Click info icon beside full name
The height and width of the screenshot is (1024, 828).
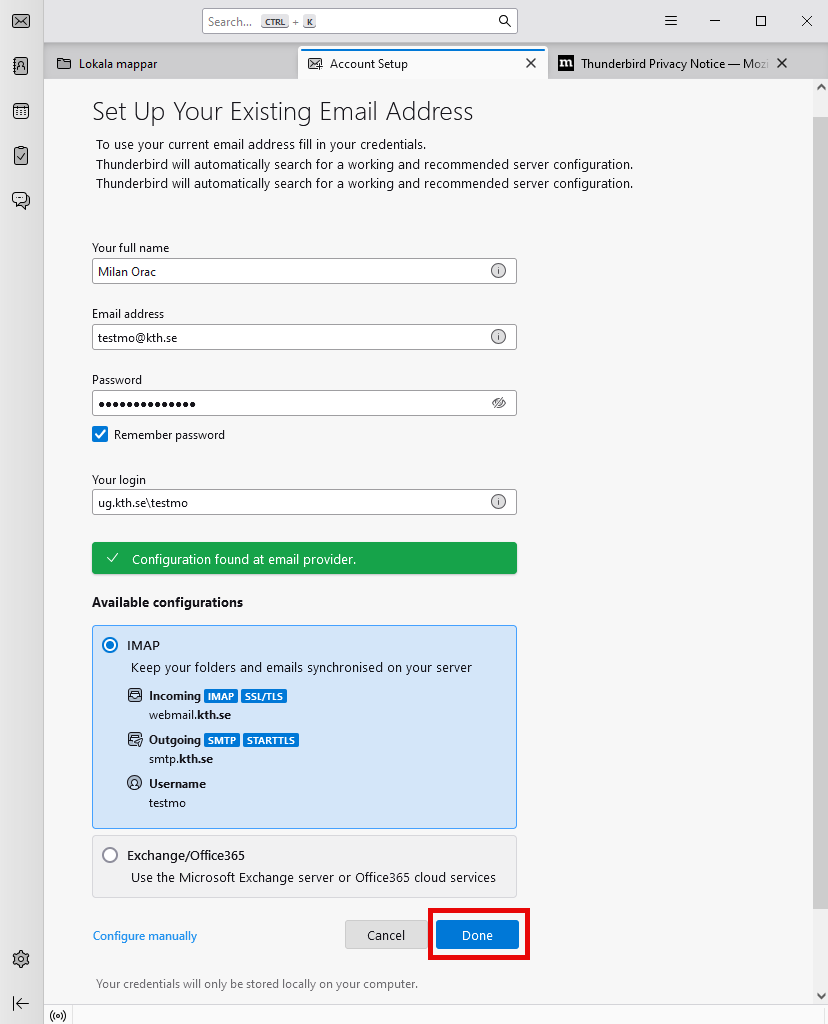click(x=498, y=271)
